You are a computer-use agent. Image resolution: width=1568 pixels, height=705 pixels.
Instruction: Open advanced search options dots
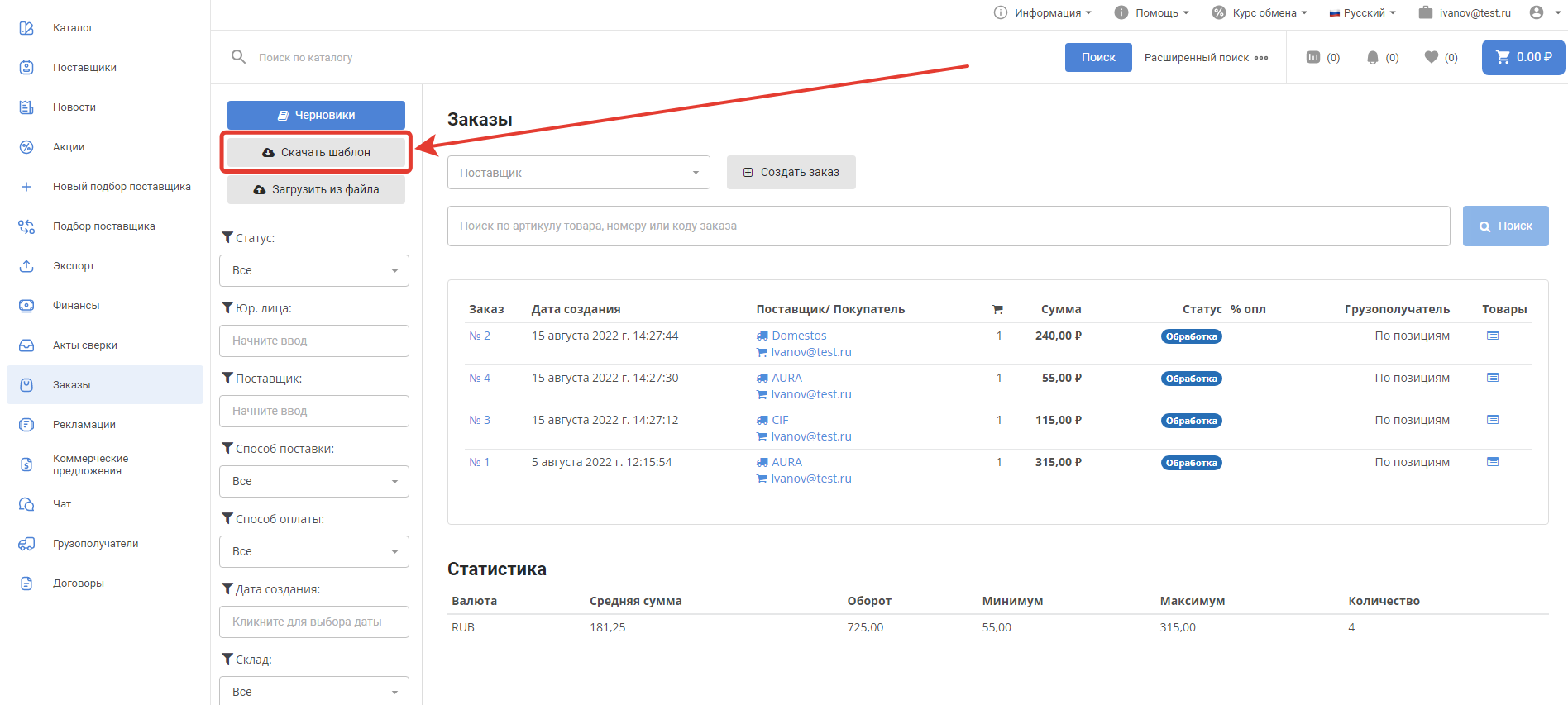[x=1261, y=58]
